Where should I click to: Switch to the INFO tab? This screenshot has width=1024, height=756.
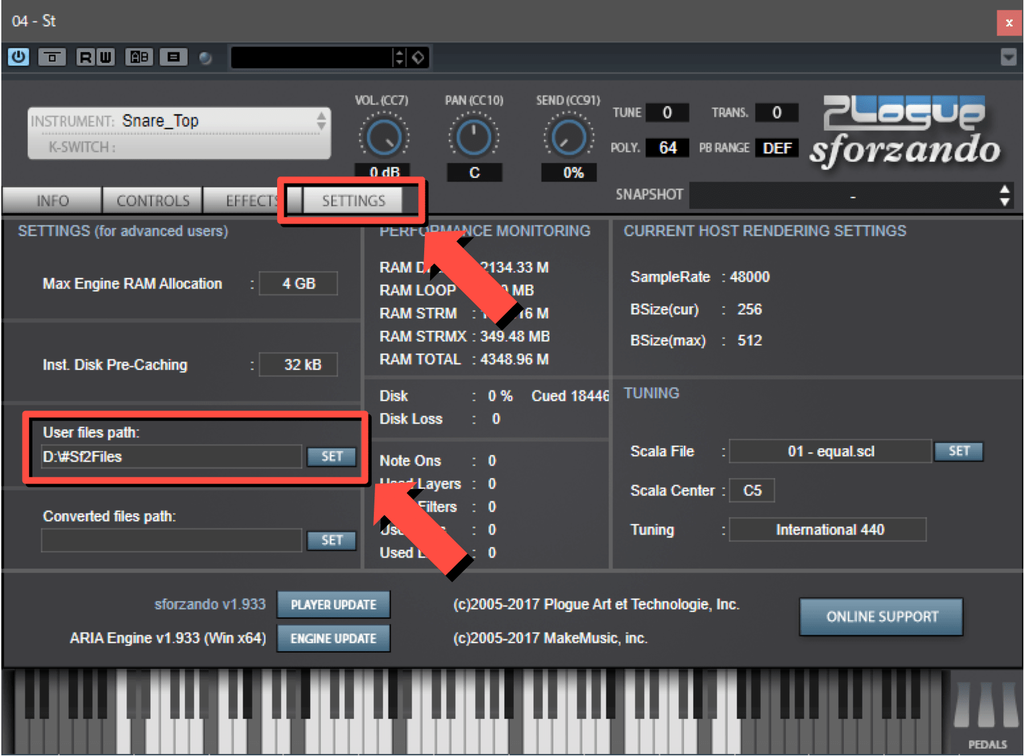[x=52, y=200]
